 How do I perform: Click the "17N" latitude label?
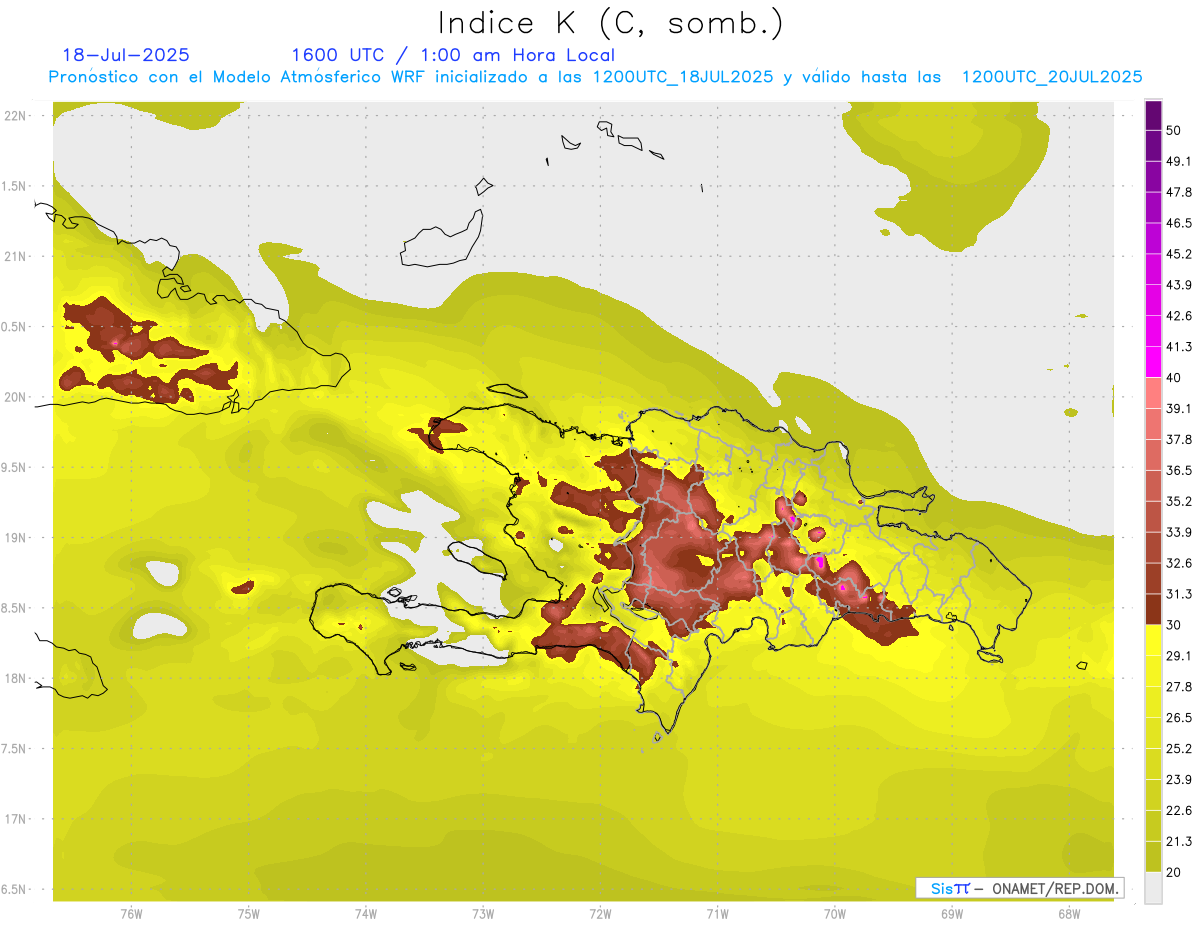click(x=16, y=819)
